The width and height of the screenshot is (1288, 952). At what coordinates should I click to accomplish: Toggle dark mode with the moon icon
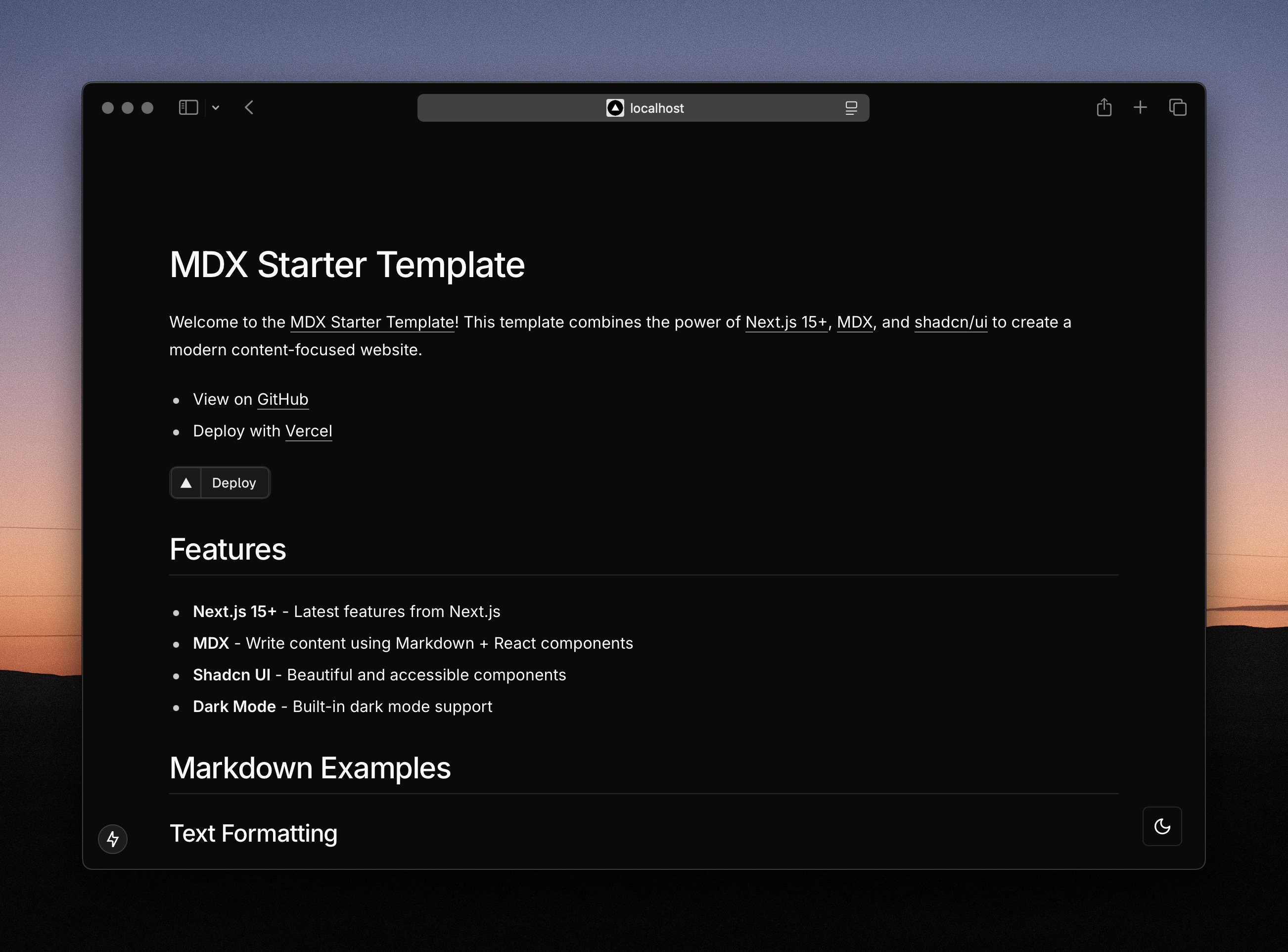click(x=1162, y=826)
